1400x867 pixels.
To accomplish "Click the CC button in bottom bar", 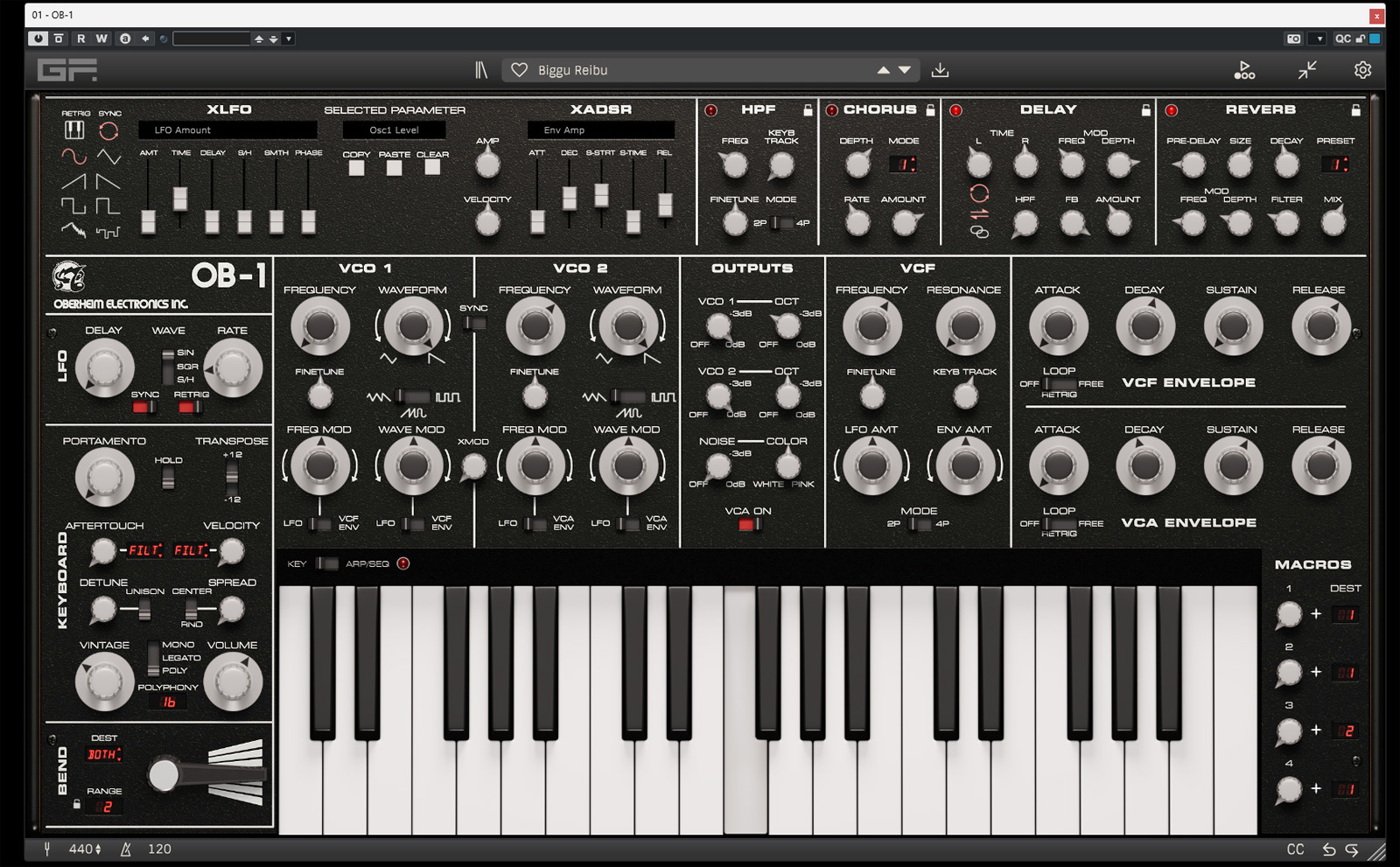I will point(1295,850).
